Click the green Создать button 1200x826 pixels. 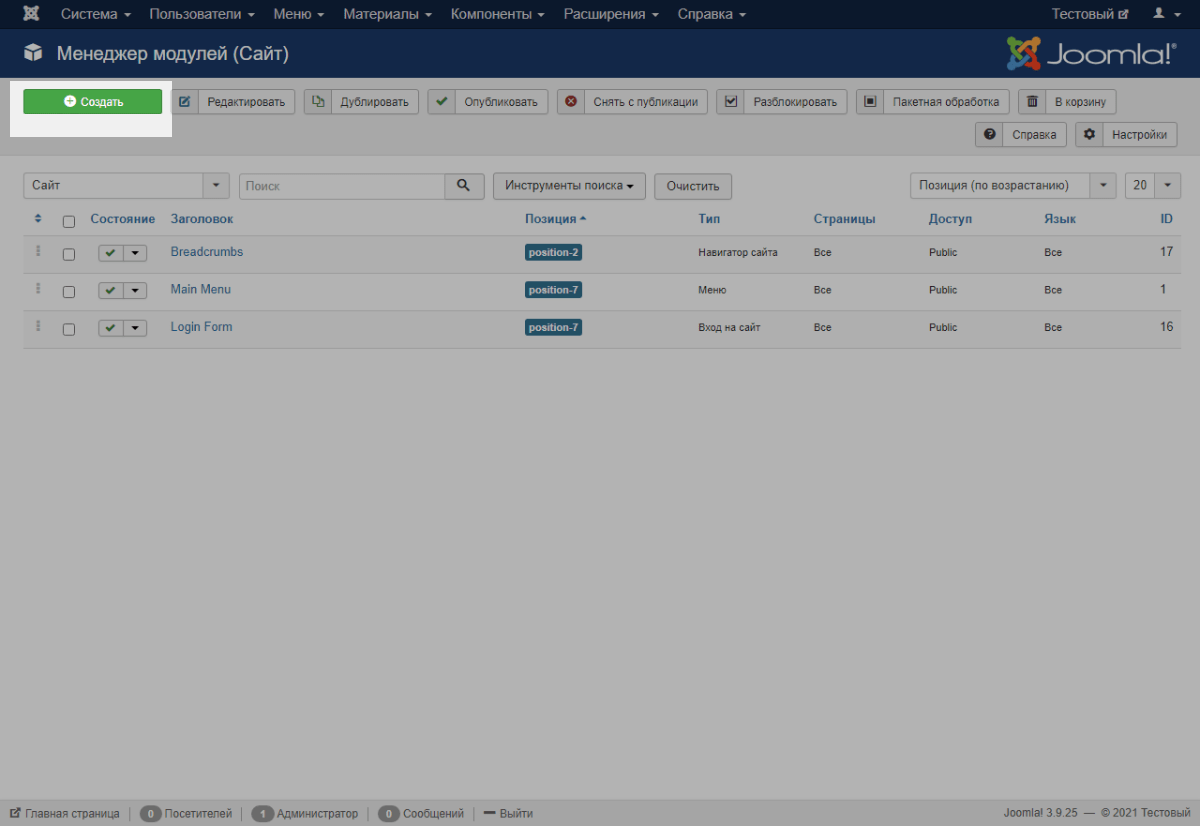(92, 102)
